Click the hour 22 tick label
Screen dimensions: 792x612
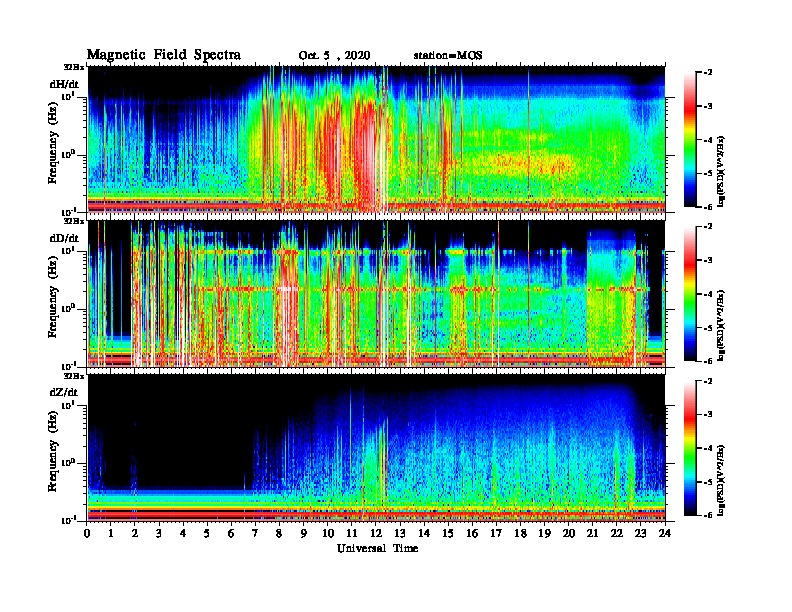pyautogui.click(x=616, y=533)
